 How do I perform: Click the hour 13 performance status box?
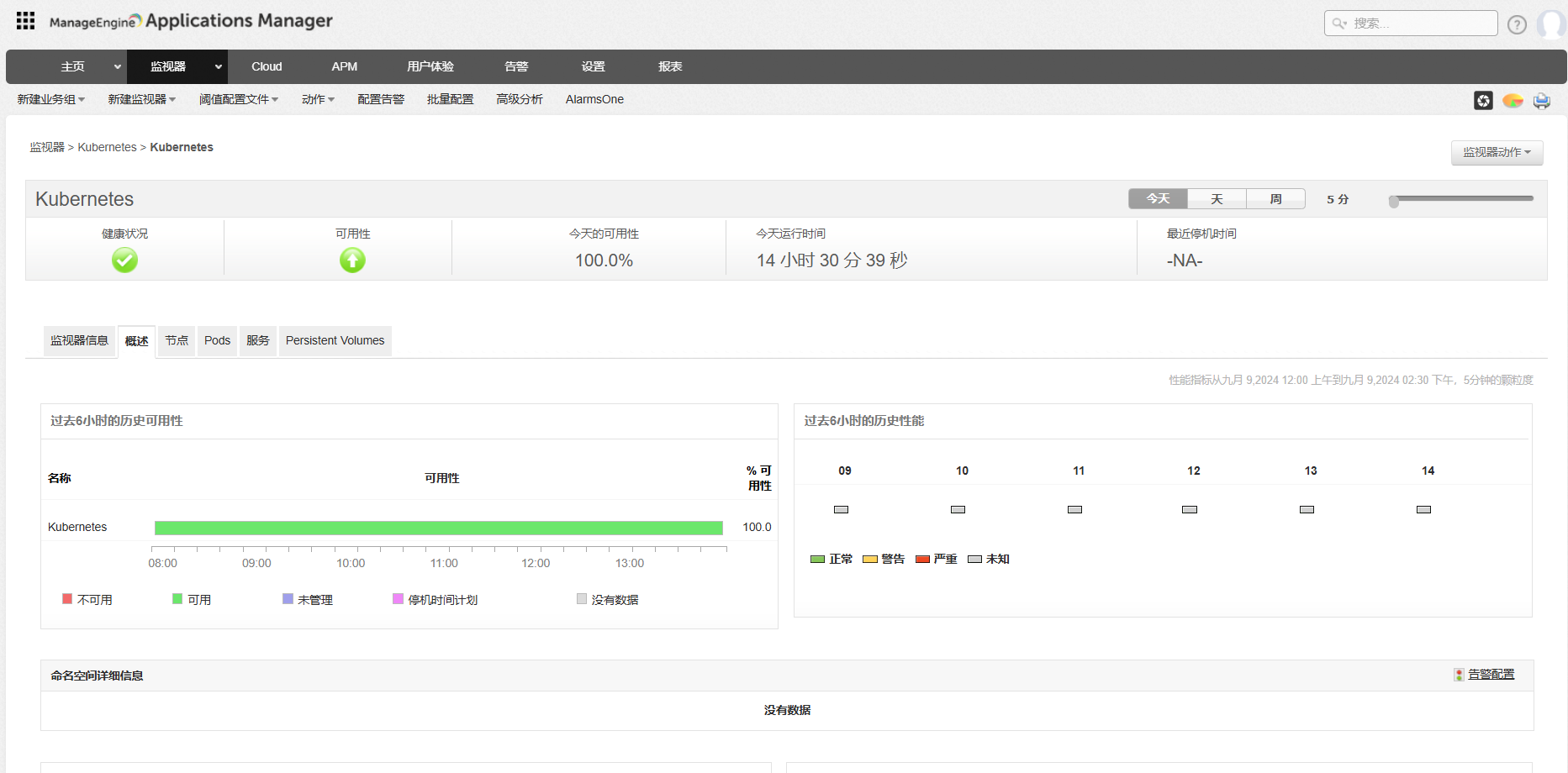point(1307,509)
